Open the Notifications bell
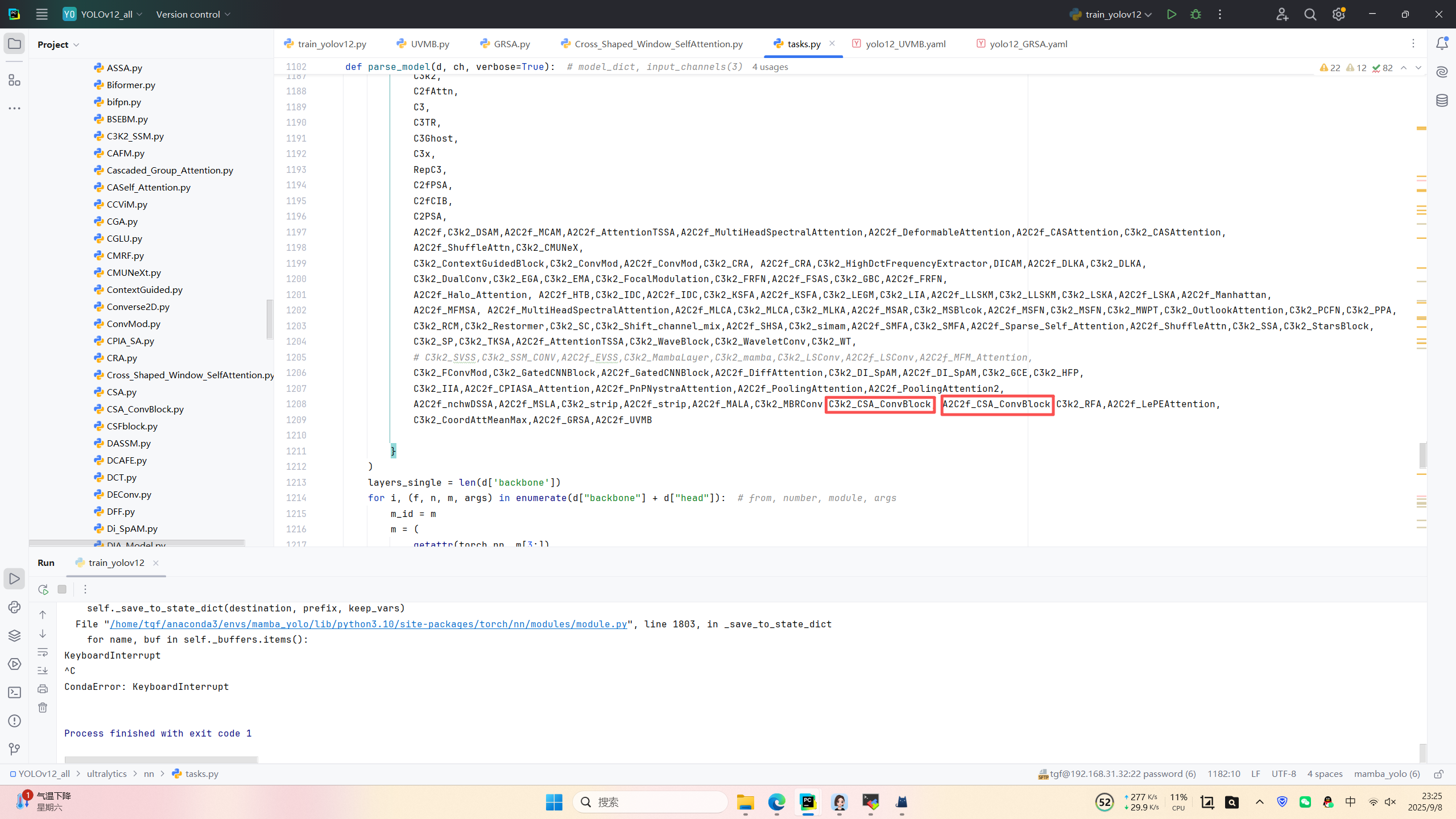 pyautogui.click(x=1442, y=44)
